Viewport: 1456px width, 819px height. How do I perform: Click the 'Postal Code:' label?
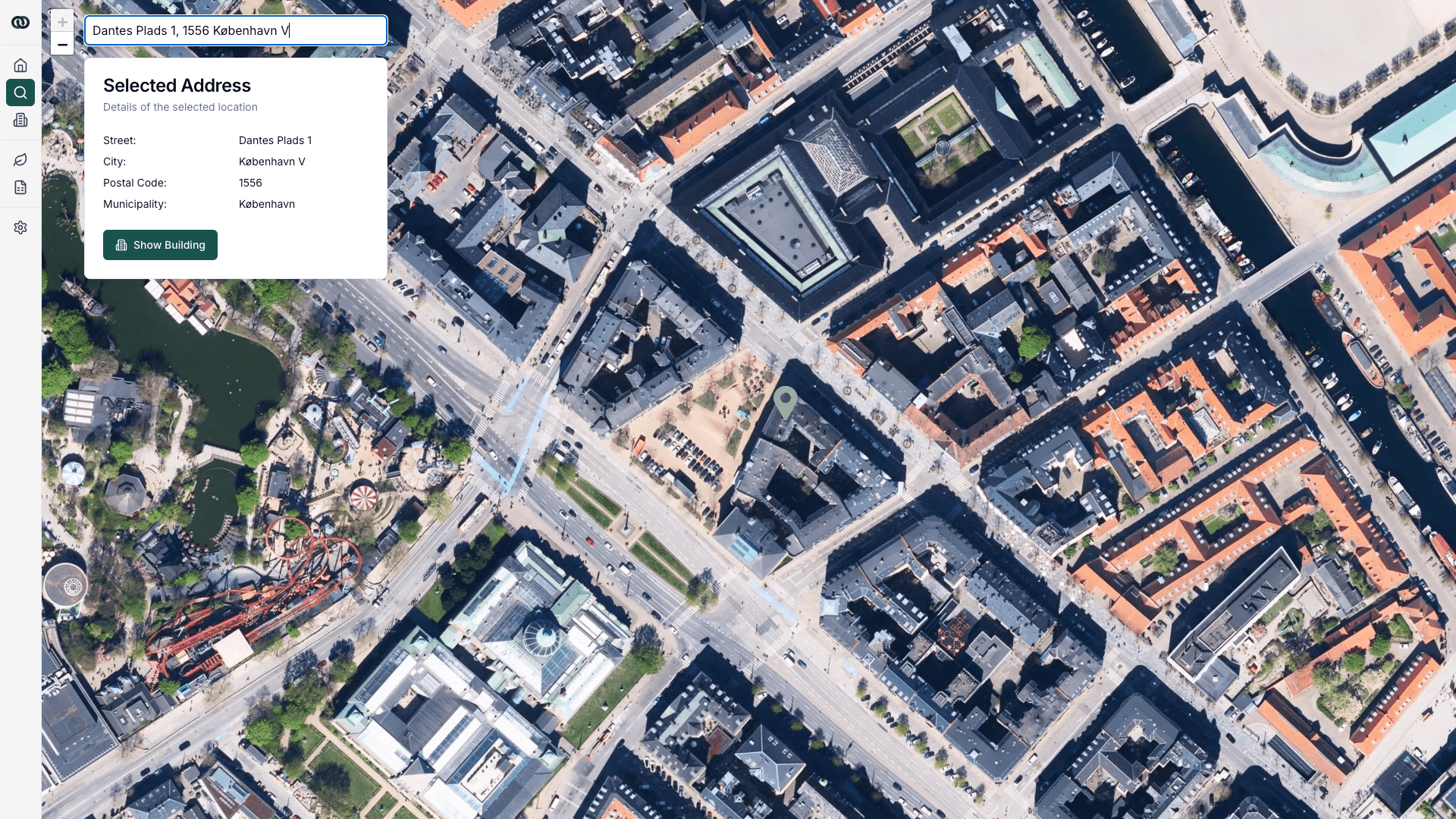(x=134, y=183)
